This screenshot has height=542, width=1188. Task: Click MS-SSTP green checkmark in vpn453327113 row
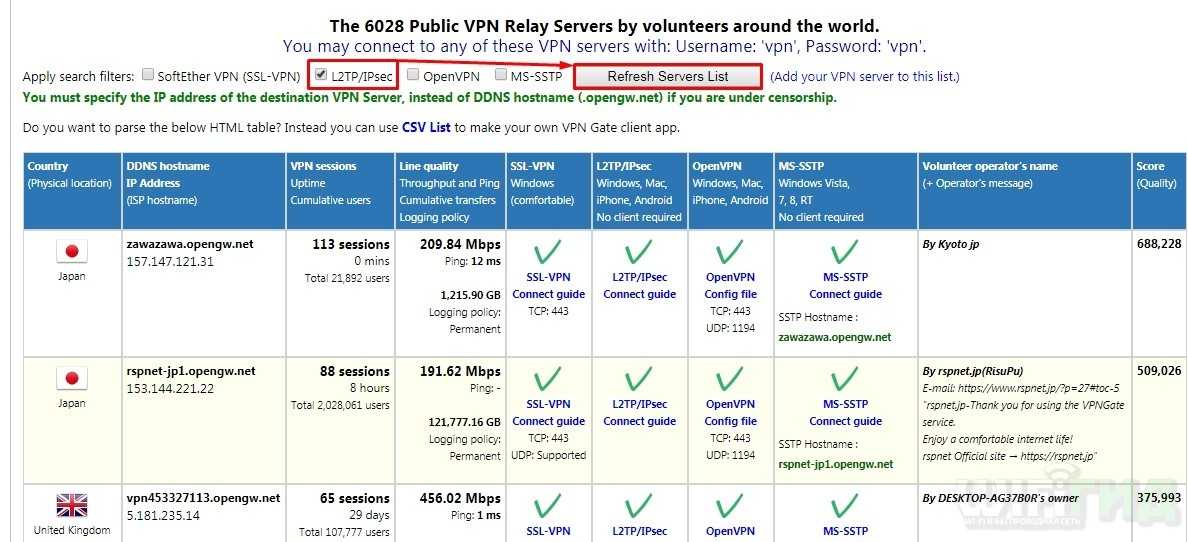845,506
